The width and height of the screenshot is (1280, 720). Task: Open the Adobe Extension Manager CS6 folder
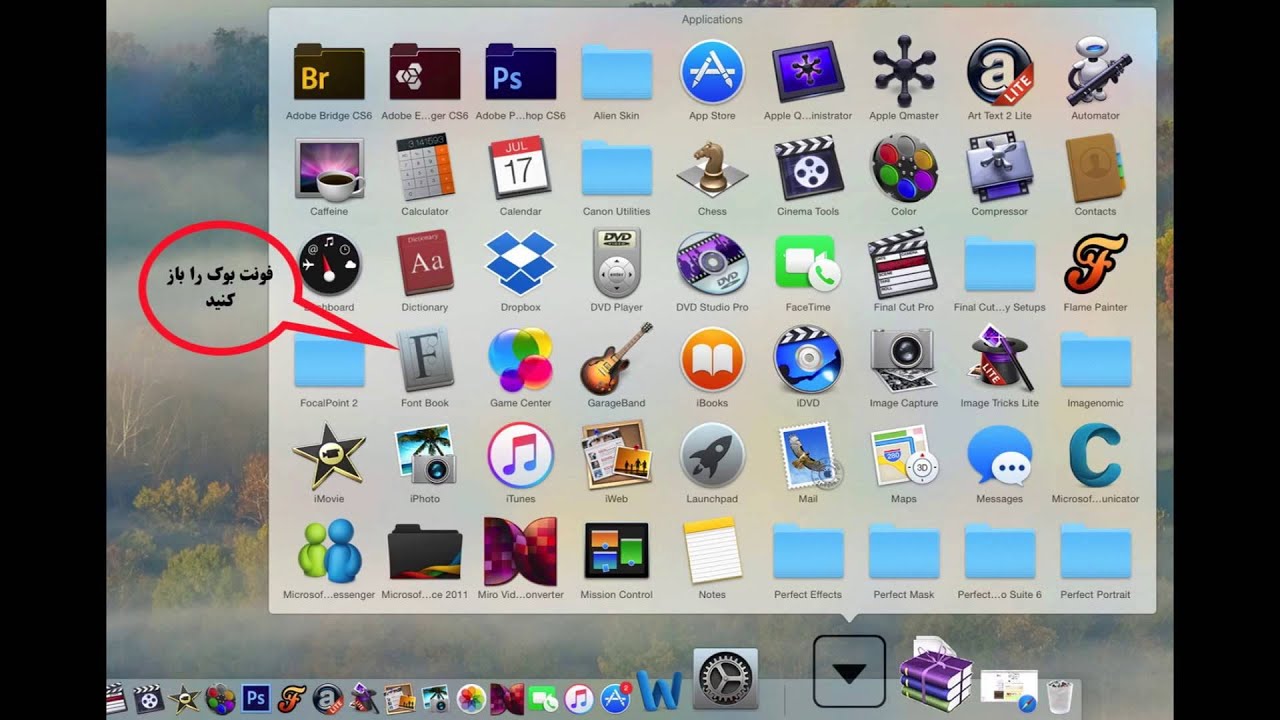(425, 72)
